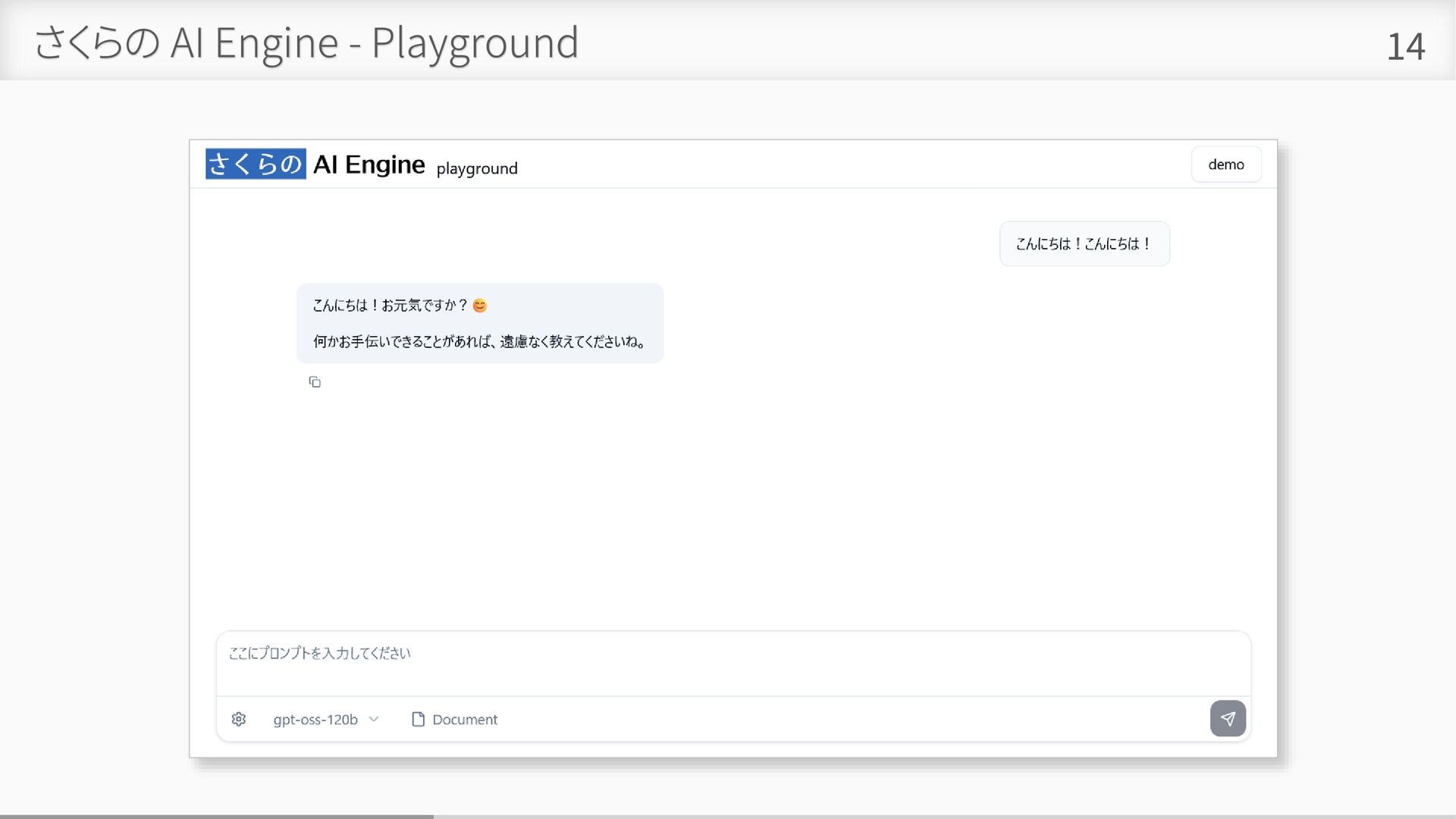Copy the assistant's reply using the copy icon
1456x819 pixels.
click(315, 382)
